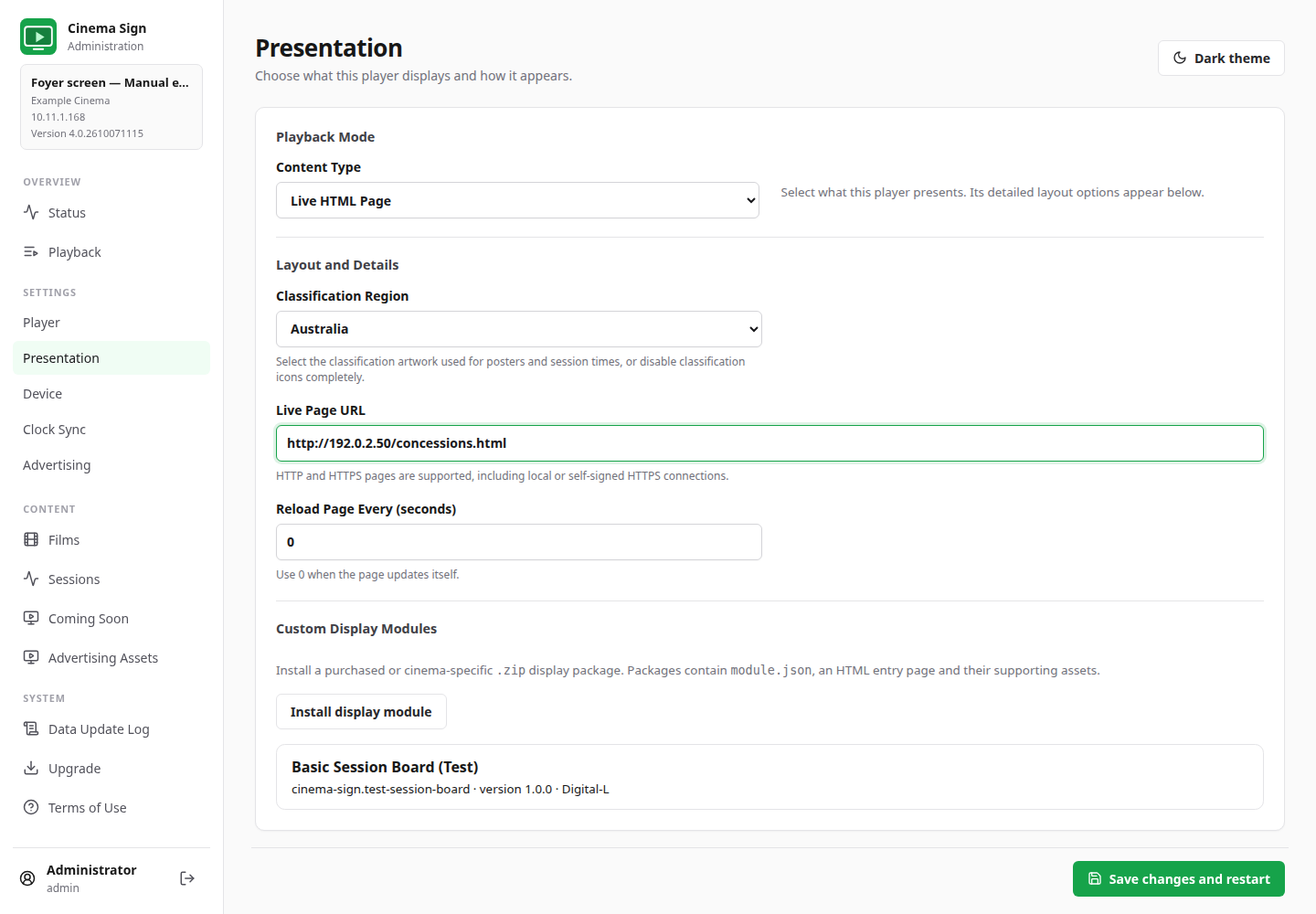Click the moon icon on Dark theme
Screen dimensions: 1316x914
1180,58
